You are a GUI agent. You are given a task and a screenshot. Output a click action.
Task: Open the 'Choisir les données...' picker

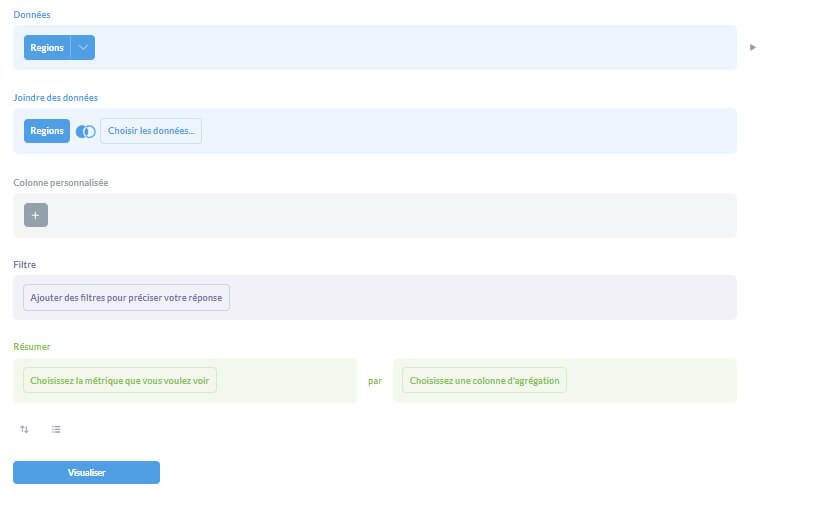click(x=151, y=131)
